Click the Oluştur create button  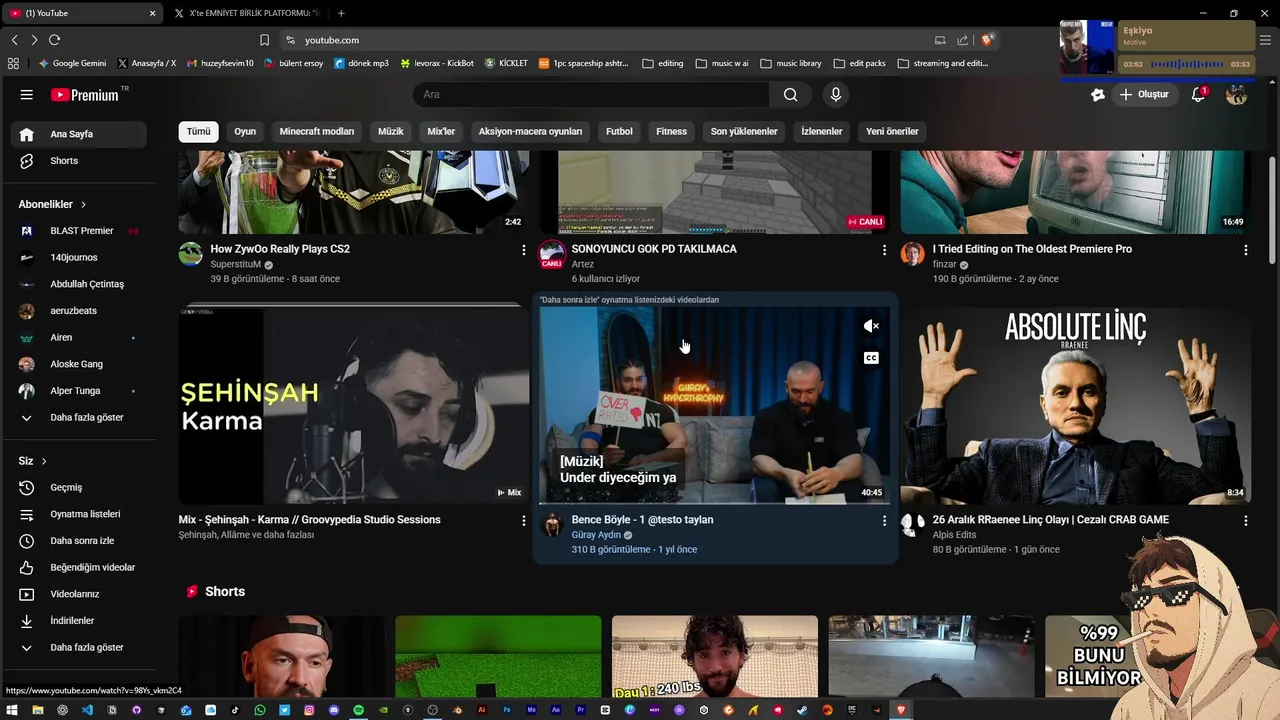click(1144, 95)
